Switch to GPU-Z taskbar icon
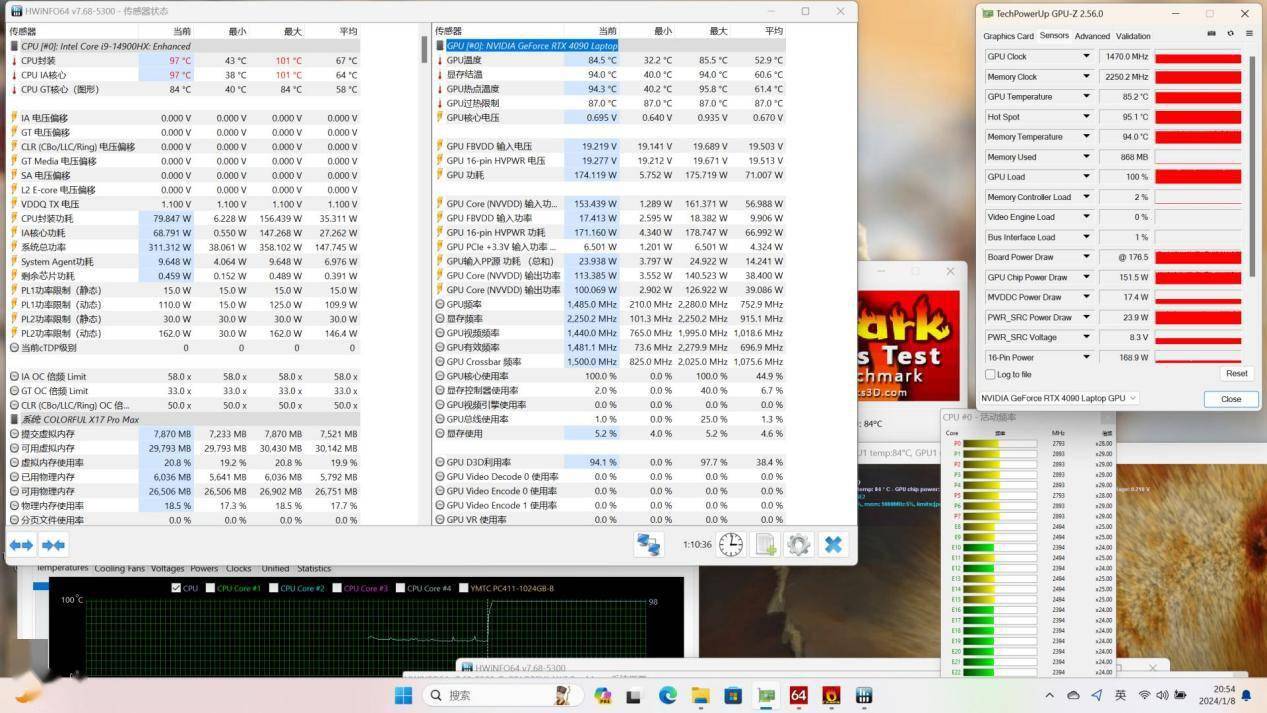Screen dimensions: 1267x713 (x=766, y=695)
